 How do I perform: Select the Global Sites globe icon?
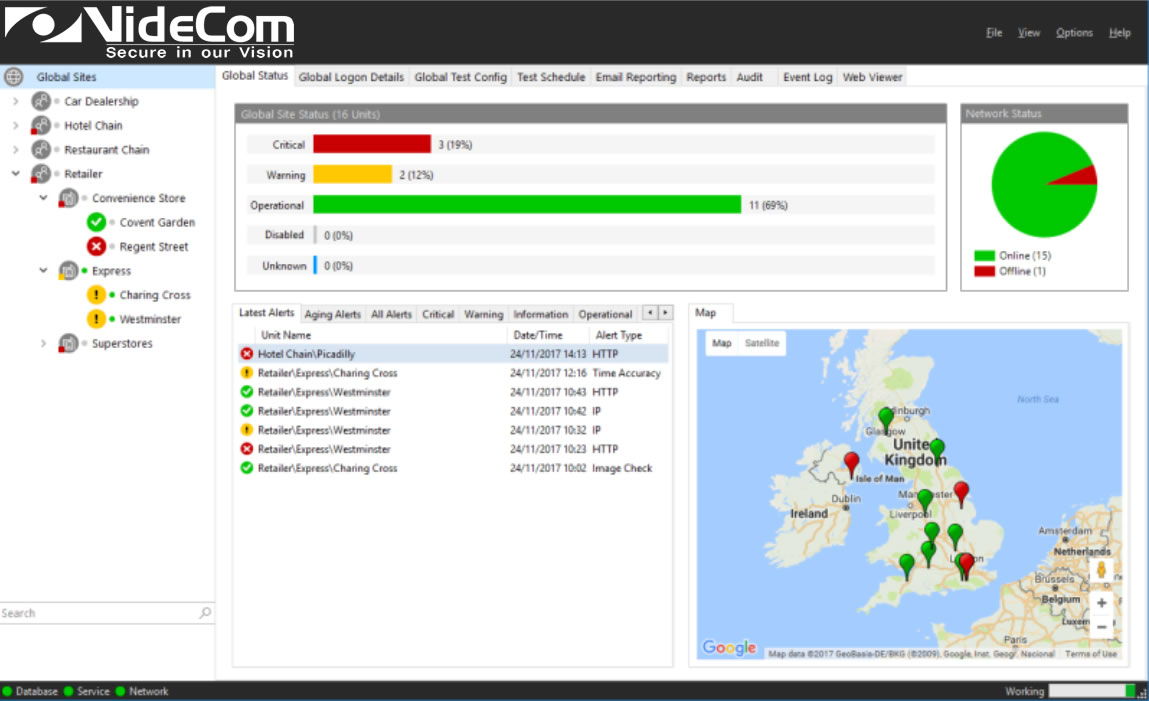[x=14, y=77]
